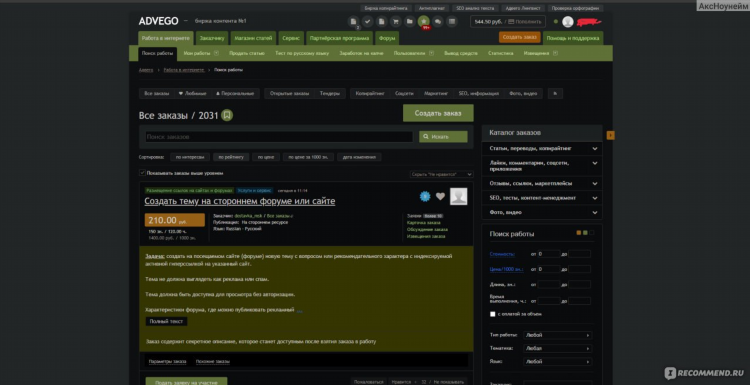Sort orders 'по цене за 1000 зн.'
The width and height of the screenshot is (750, 385).
309,157
